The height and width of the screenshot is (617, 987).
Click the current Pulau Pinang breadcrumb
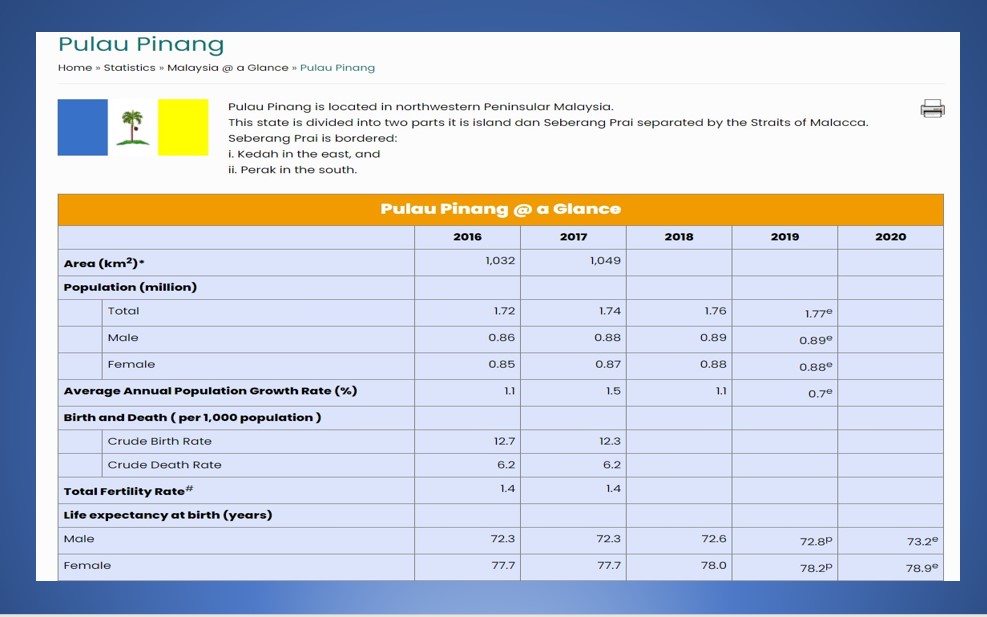(337, 68)
